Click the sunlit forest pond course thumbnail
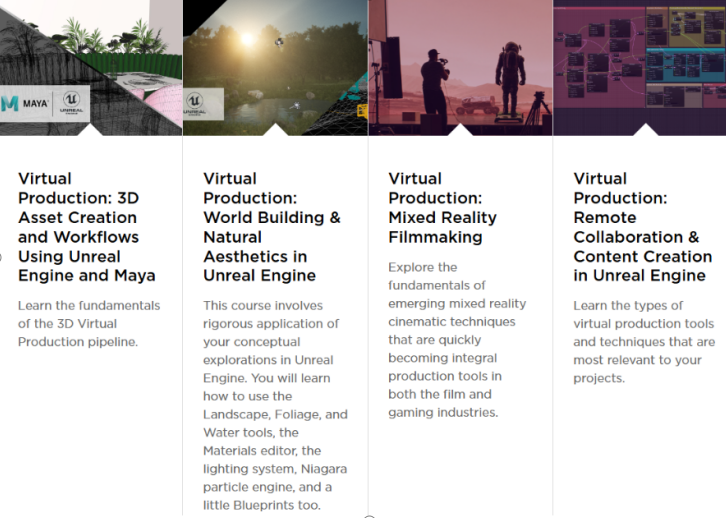Viewport: 726px width, 518px height. 275,68
